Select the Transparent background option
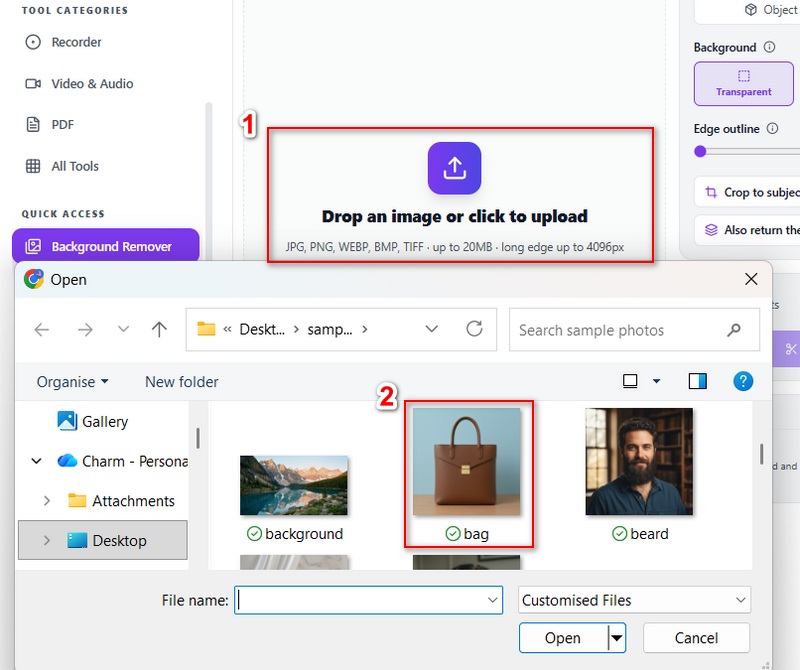800x670 pixels. tap(743, 84)
